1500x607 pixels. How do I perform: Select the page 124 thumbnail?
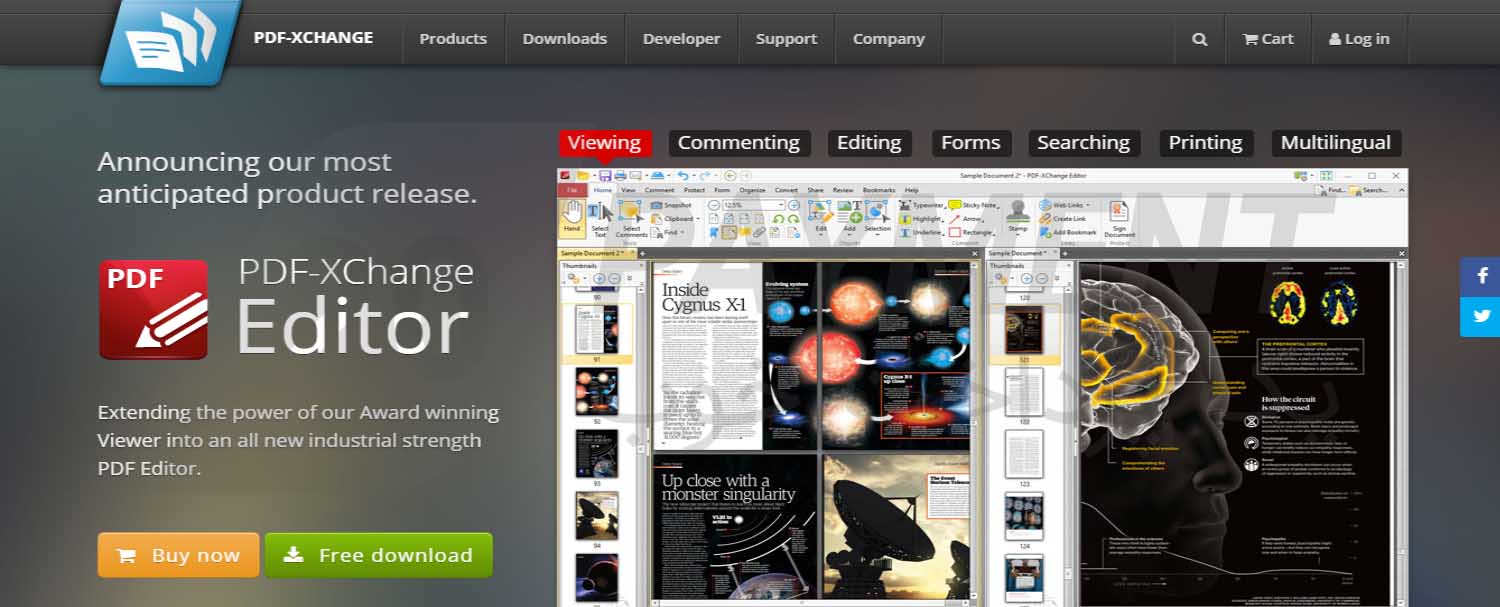(x=1024, y=516)
